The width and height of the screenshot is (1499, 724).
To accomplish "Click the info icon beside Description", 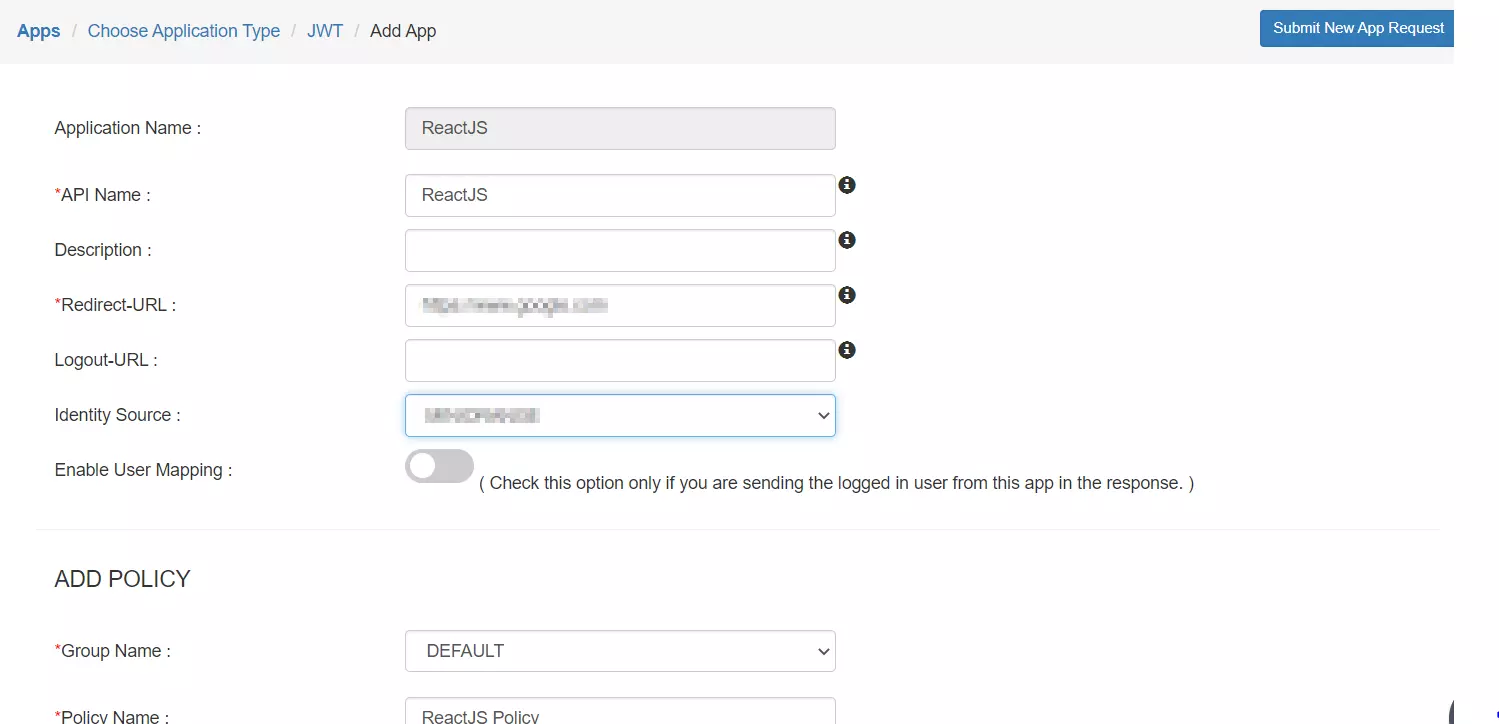I will [x=847, y=239].
